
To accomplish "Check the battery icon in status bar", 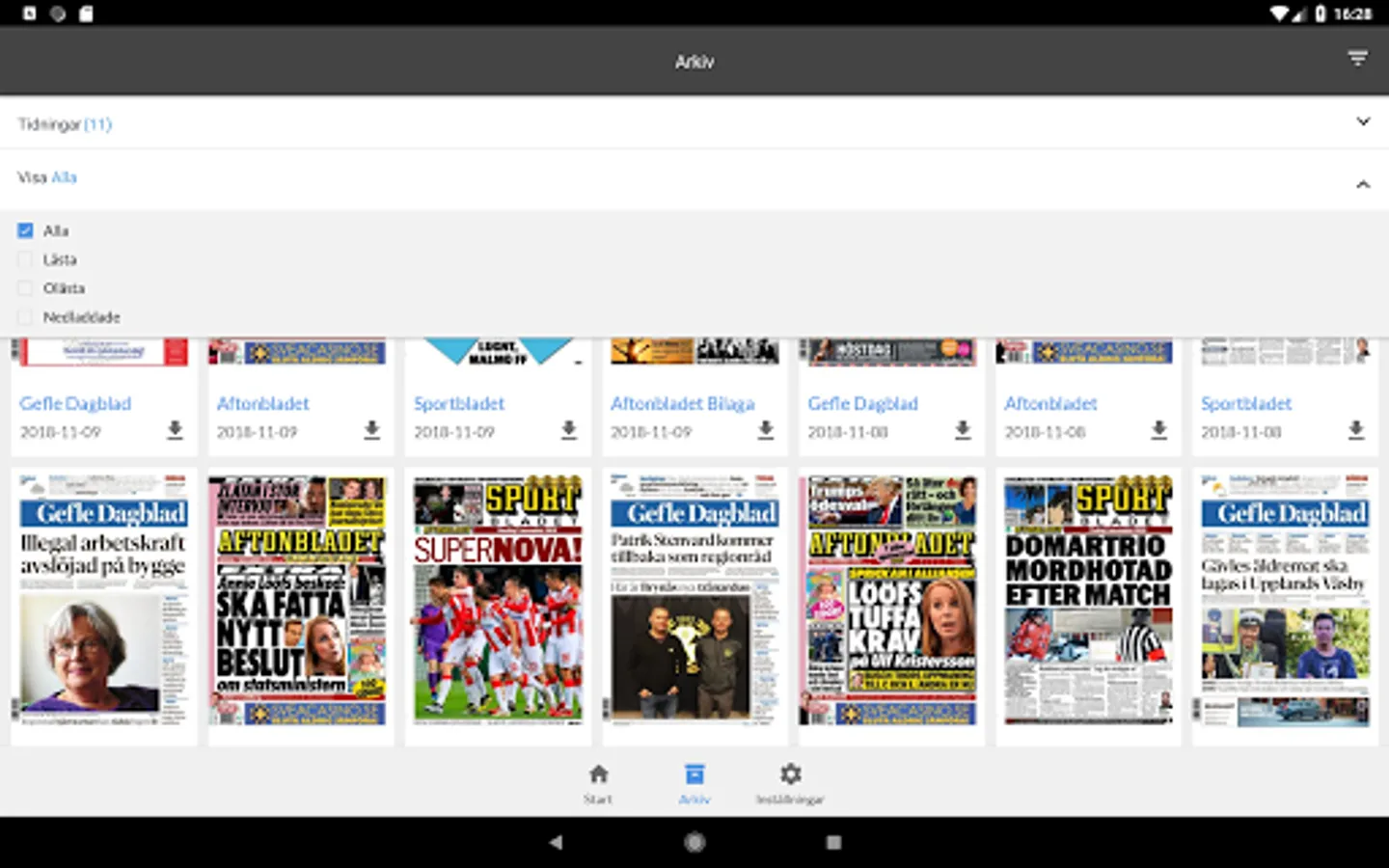I will (1319, 14).
